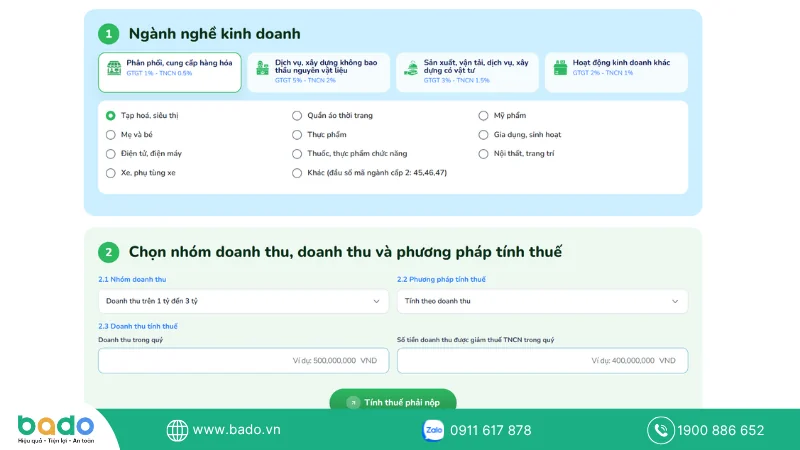The image size is (800, 450).
Task: Click the arrow icon in 'Tính thuế phải nộp' button
Action: pos(353,403)
